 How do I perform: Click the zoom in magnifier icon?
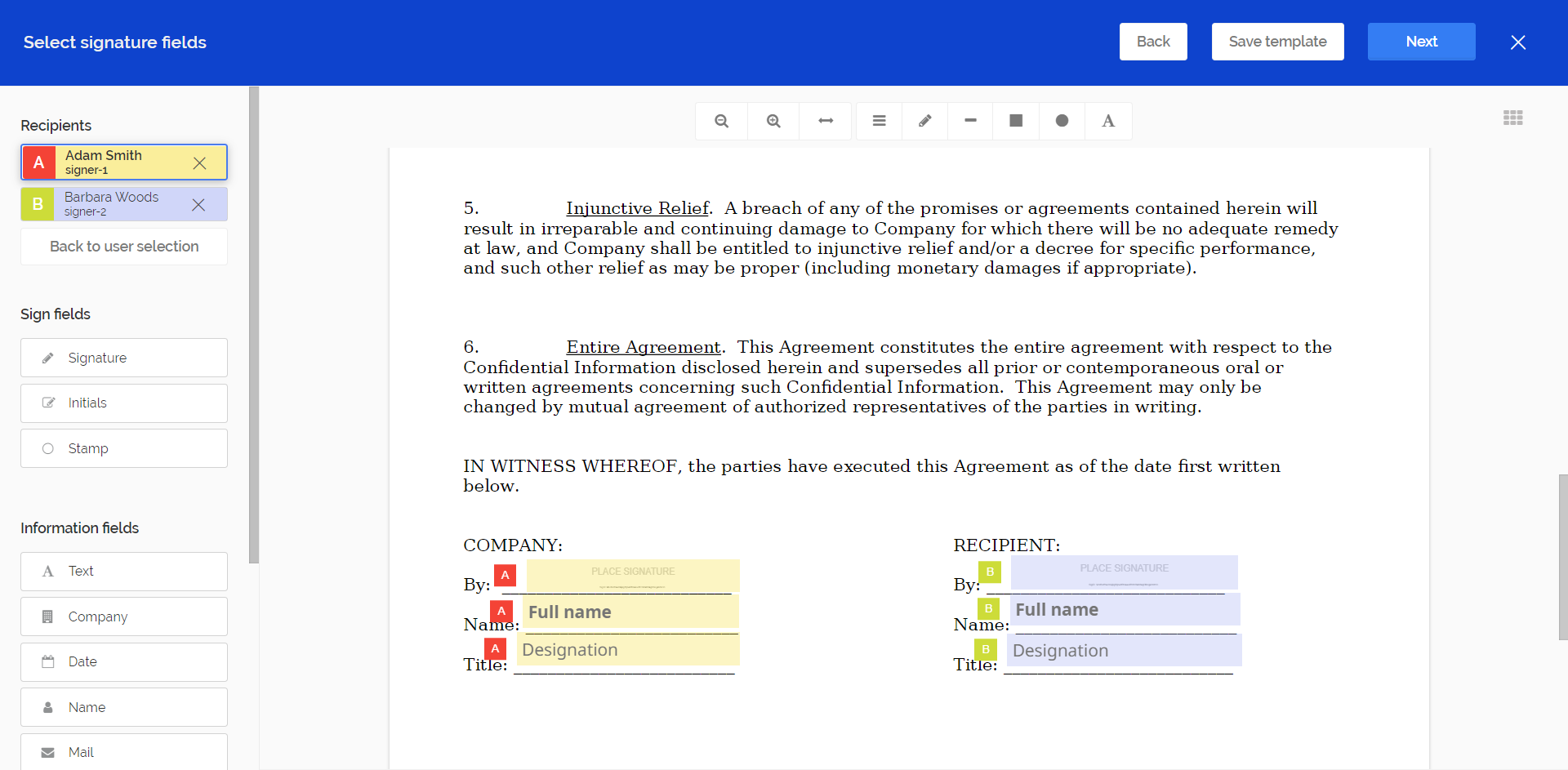point(773,121)
